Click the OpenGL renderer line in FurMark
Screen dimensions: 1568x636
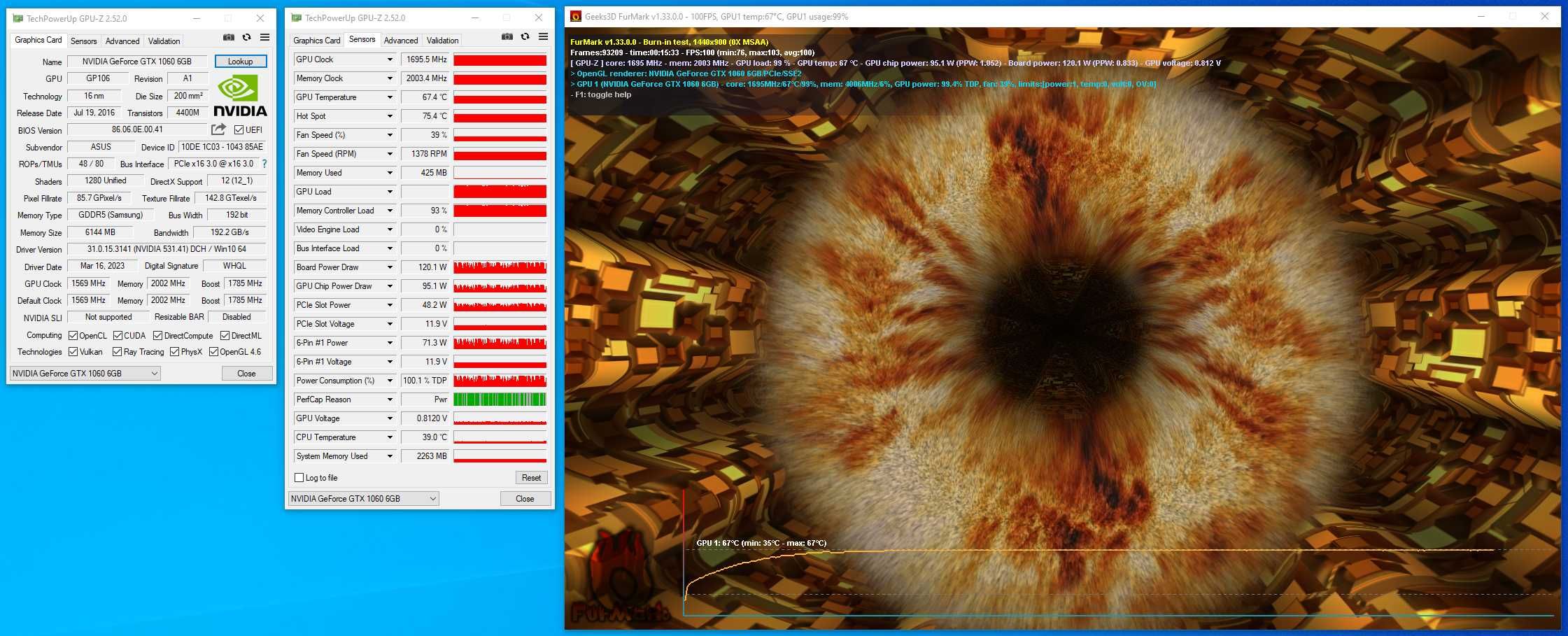click(x=686, y=73)
